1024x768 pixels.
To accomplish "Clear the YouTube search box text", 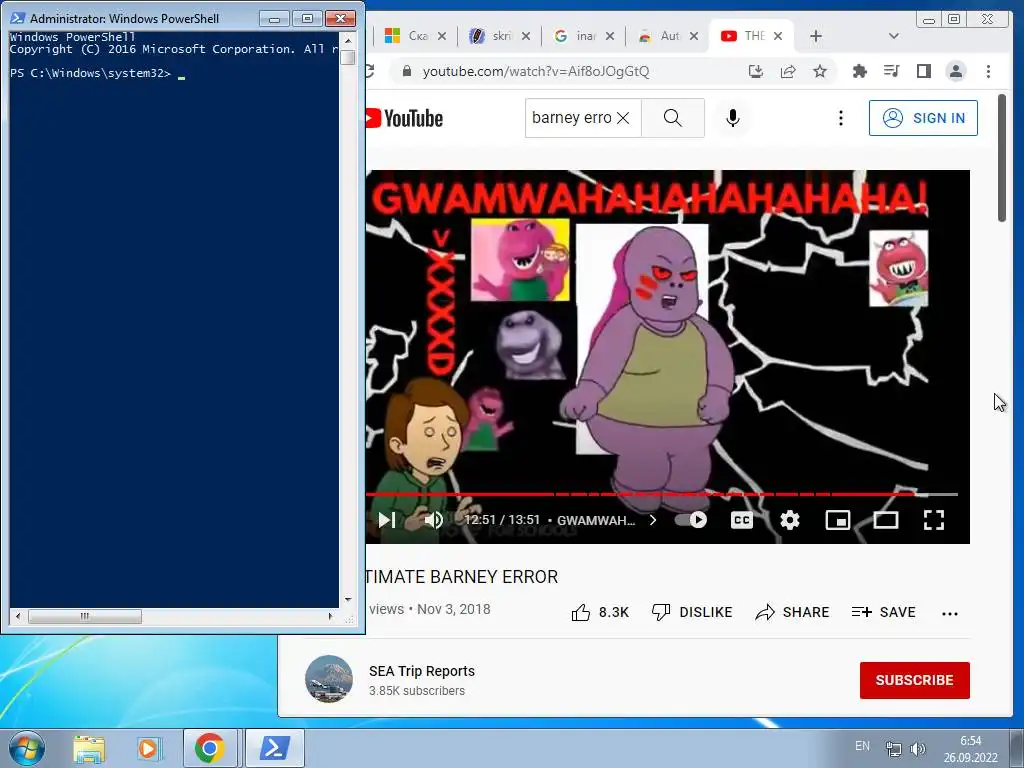I will pyautogui.click(x=624, y=118).
